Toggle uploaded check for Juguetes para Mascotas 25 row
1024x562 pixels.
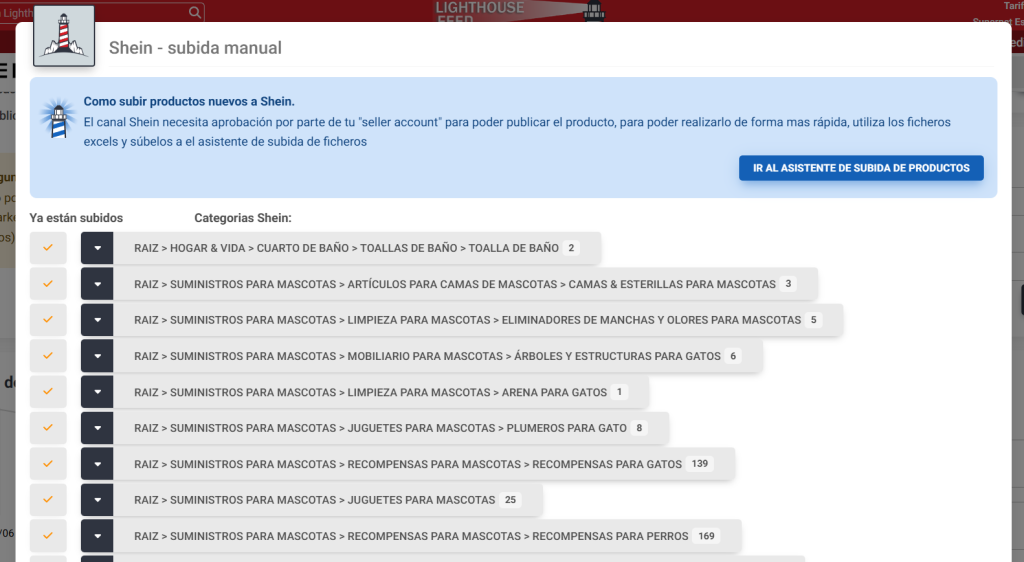48,499
